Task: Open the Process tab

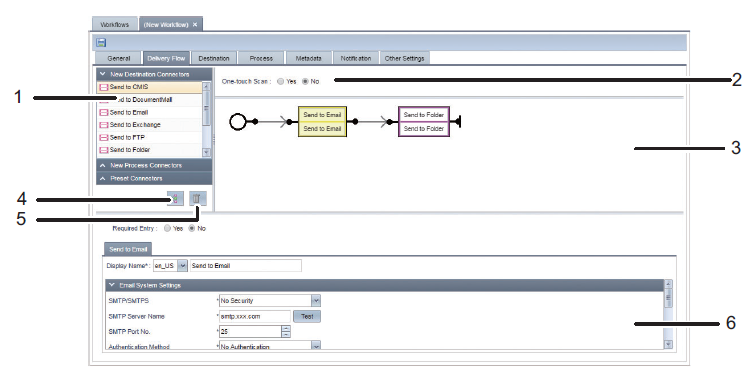Action: click(x=261, y=58)
